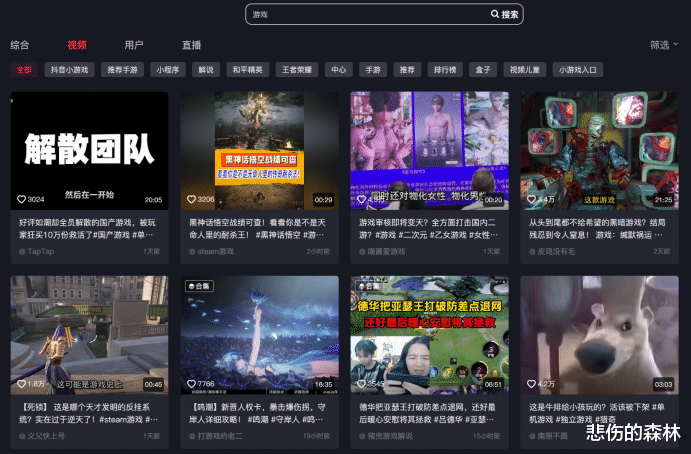This screenshot has height=454, width=691.
Task: Select the 视频 tab
Action: pyautogui.click(x=77, y=45)
